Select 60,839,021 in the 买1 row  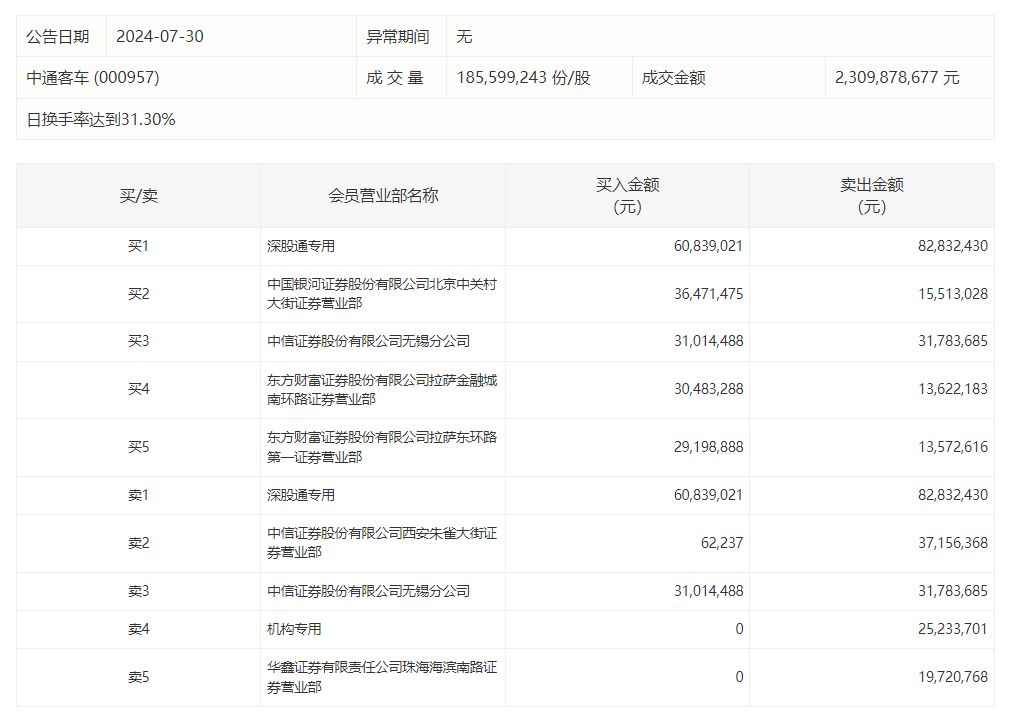(708, 246)
